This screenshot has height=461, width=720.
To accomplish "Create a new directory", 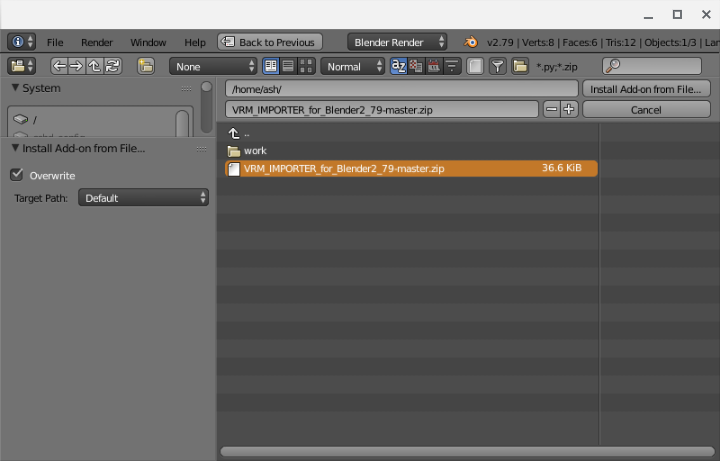I will [x=146, y=66].
